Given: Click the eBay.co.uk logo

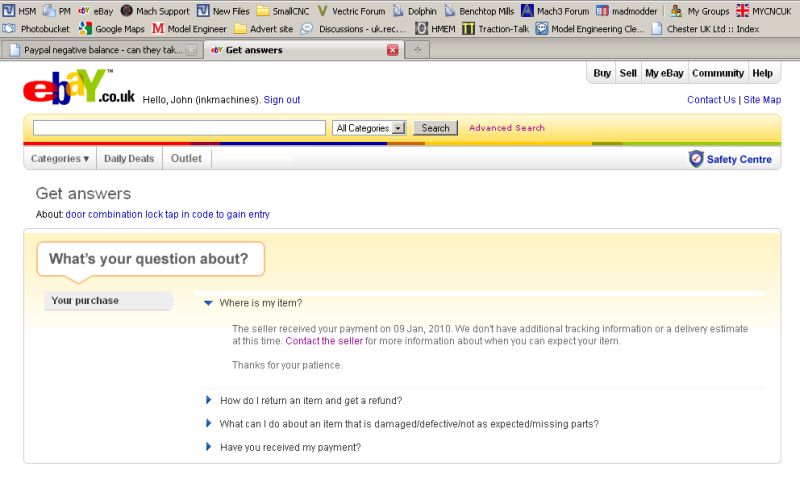Looking at the screenshot, I should point(79,87).
